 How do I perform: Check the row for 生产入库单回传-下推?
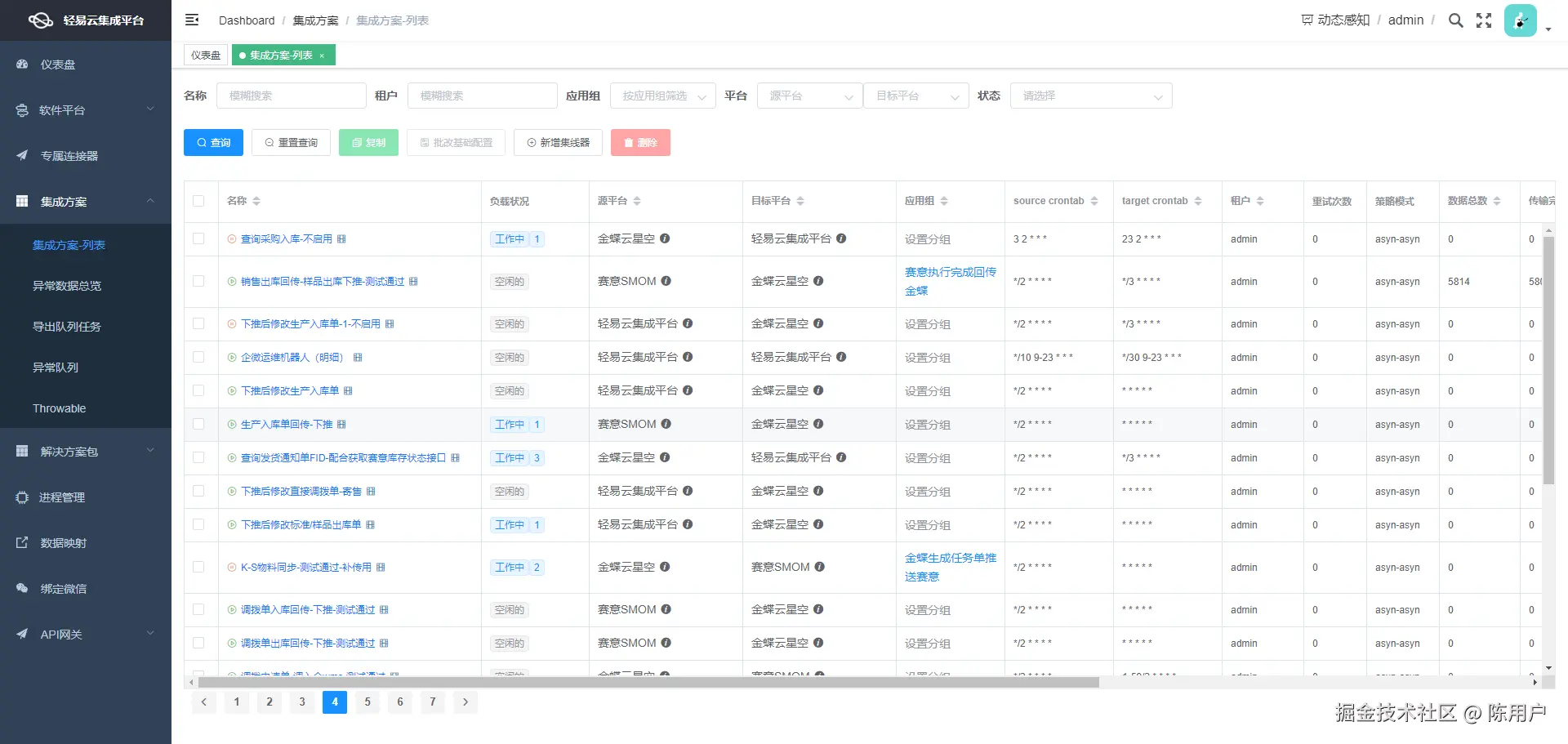pos(198,424)
